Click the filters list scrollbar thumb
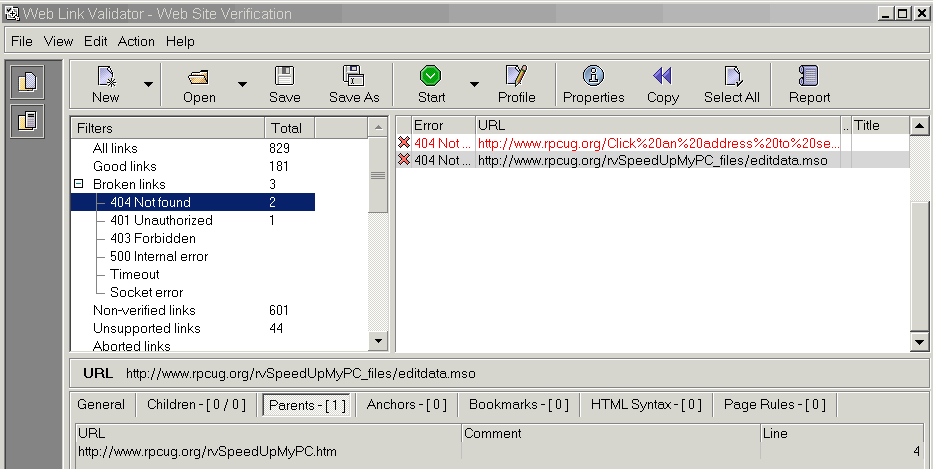This screenshot has width=933, height=469. 378,175
